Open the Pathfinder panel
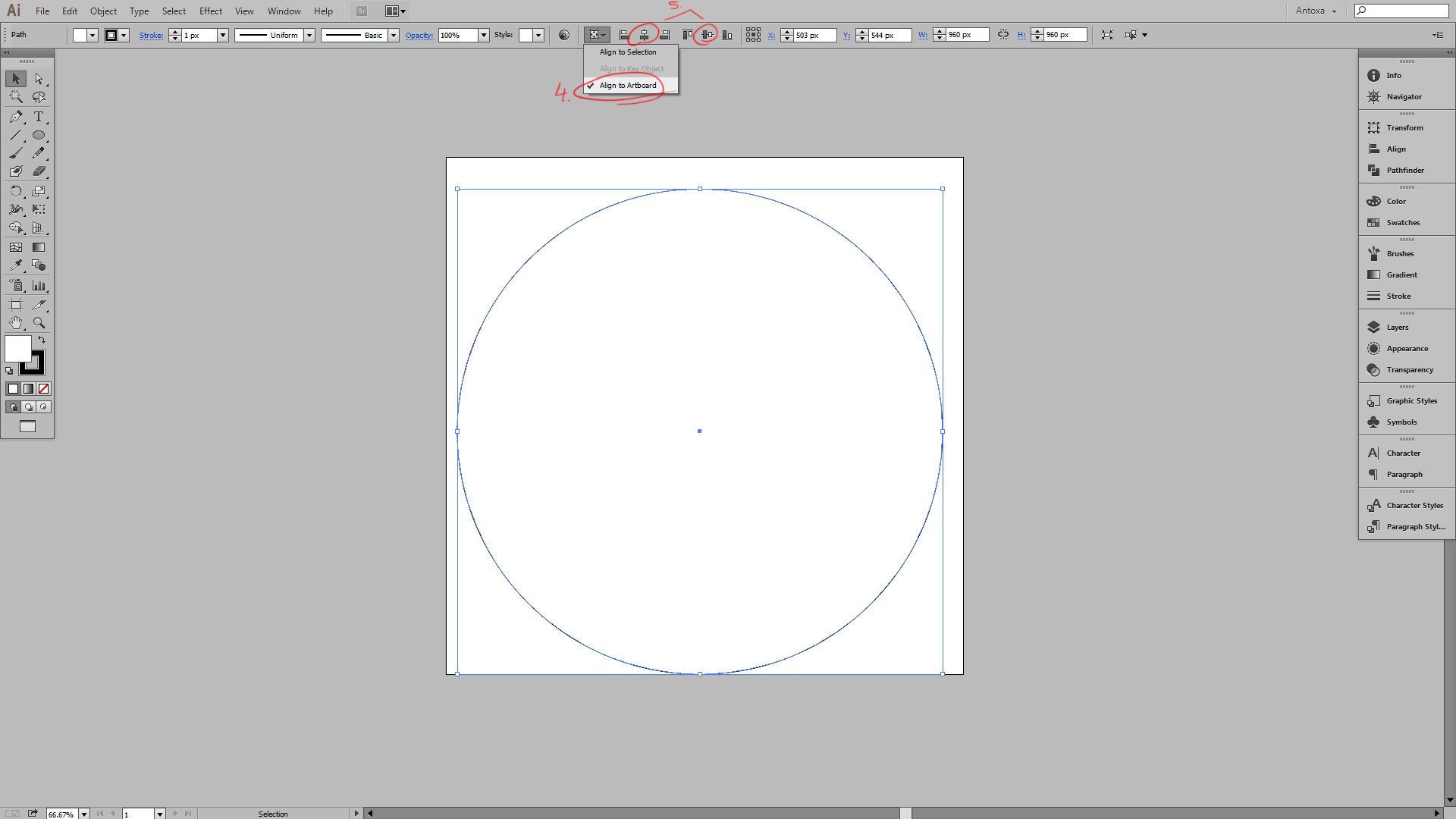 pyautogui.click(x=1404, y=171)
